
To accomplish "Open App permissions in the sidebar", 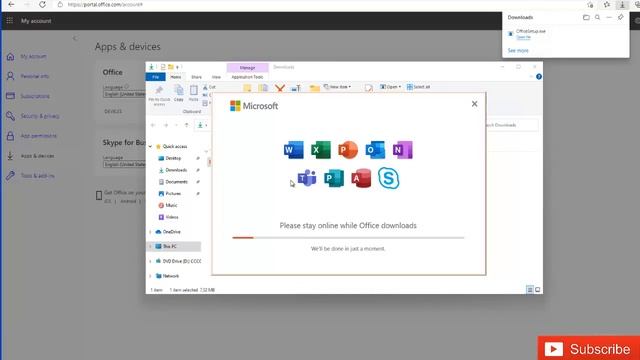I will click(x=38, y=136).
